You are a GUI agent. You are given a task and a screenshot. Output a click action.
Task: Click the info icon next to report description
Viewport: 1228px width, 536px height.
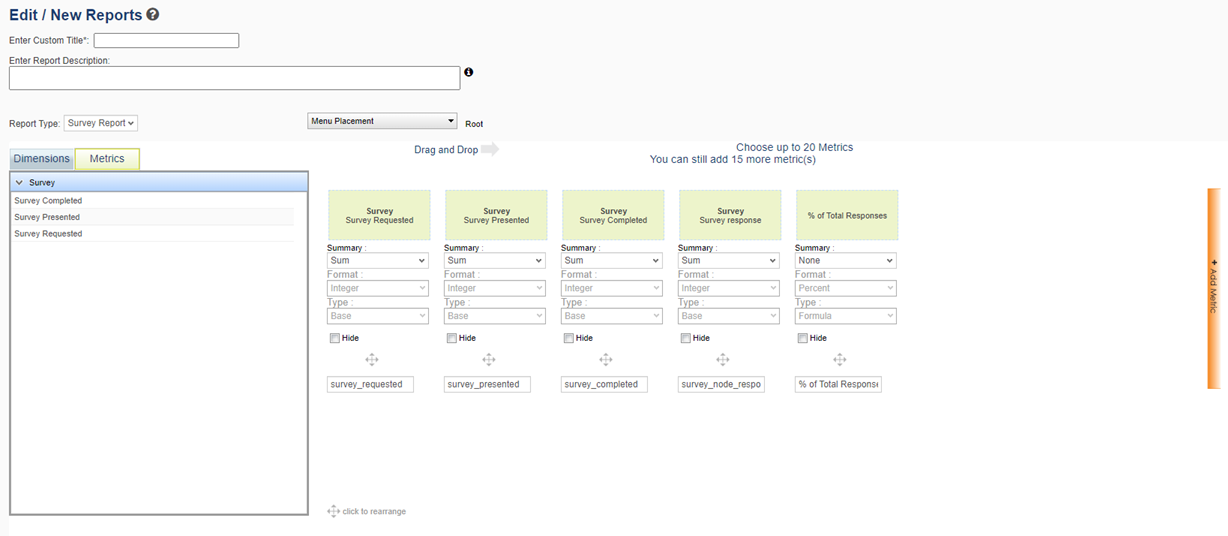pos(468,72)
